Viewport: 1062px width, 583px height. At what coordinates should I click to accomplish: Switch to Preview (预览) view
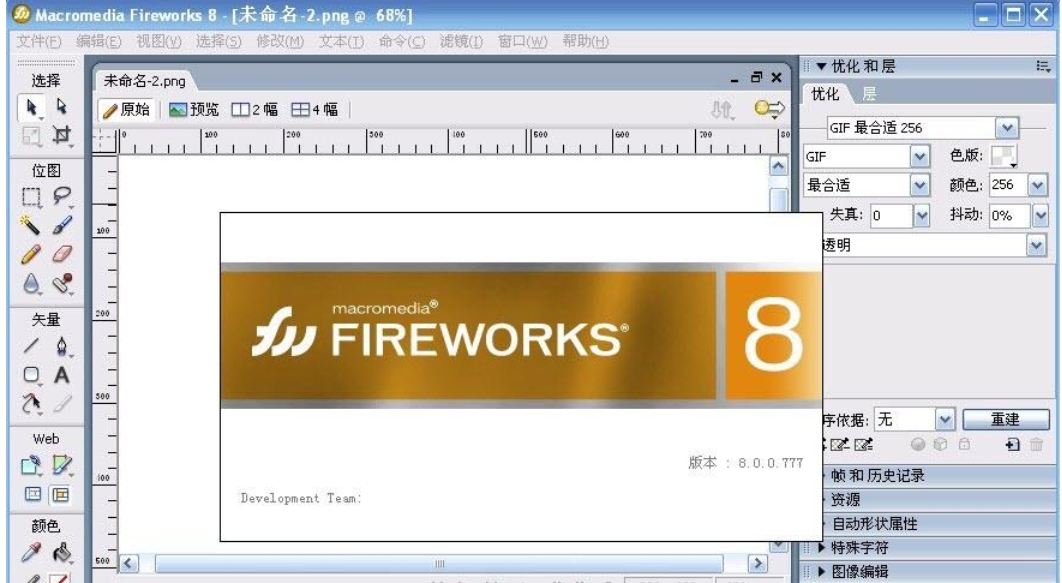point(194,109)
